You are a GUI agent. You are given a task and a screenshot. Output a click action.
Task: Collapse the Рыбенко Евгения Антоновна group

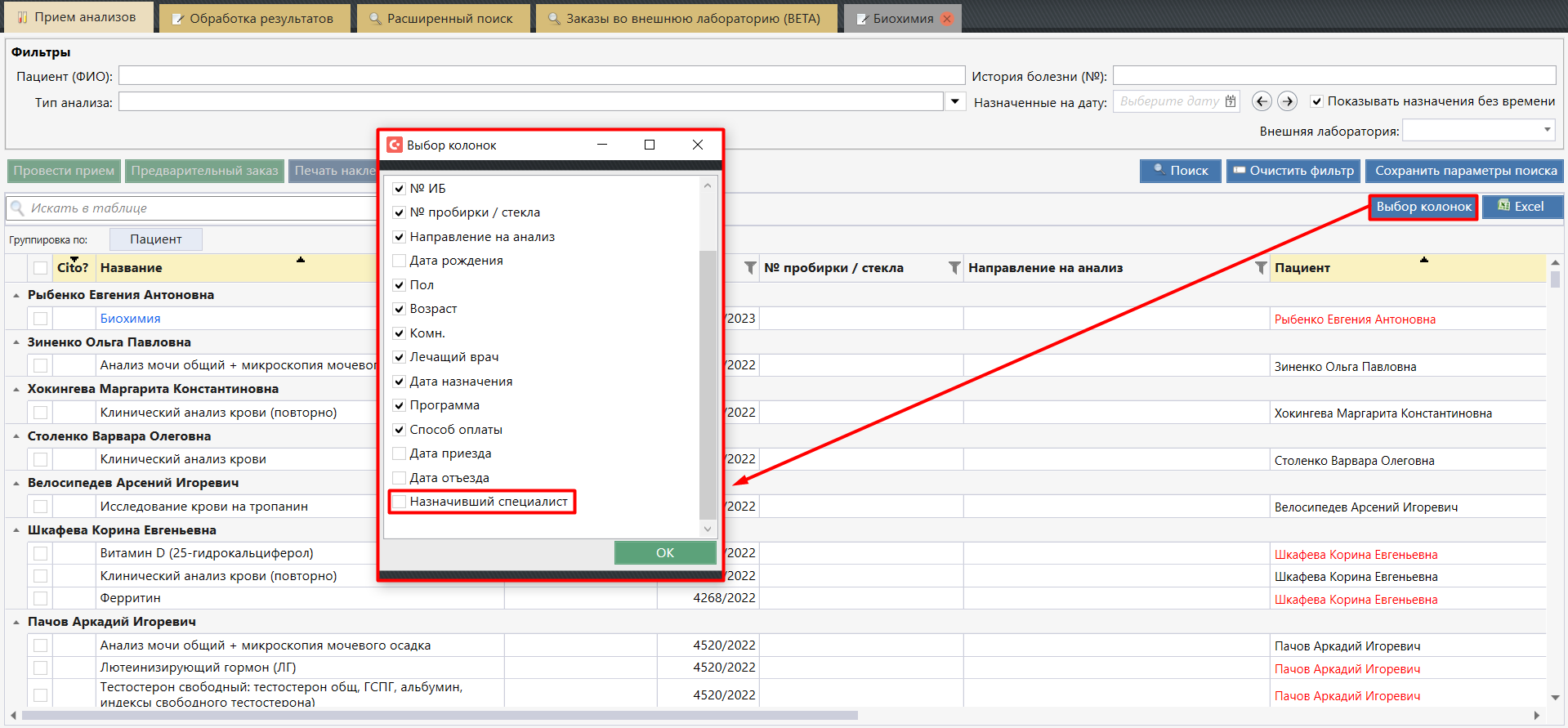(x=16, y=295)
